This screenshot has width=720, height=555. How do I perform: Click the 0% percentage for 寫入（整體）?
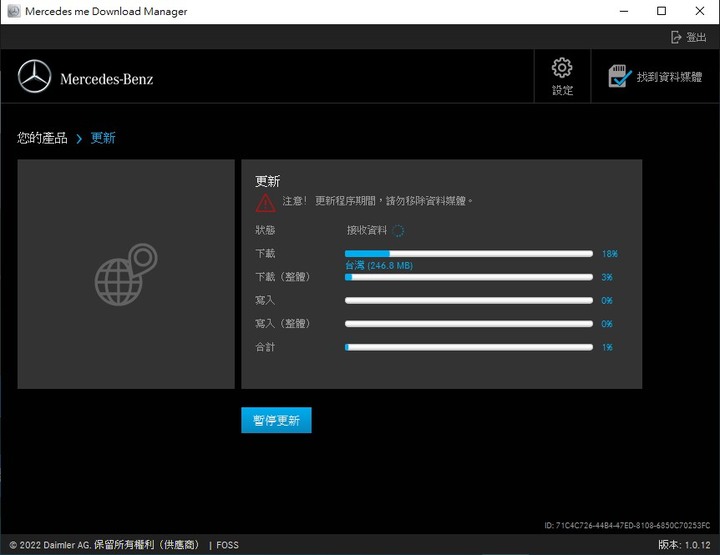coord(607,324)
